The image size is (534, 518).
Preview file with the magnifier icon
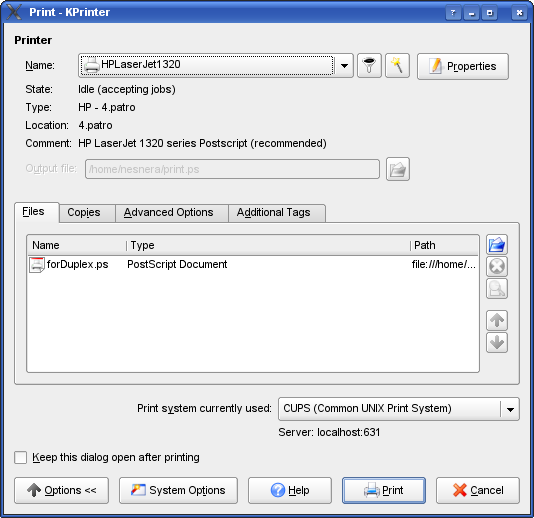497,288
